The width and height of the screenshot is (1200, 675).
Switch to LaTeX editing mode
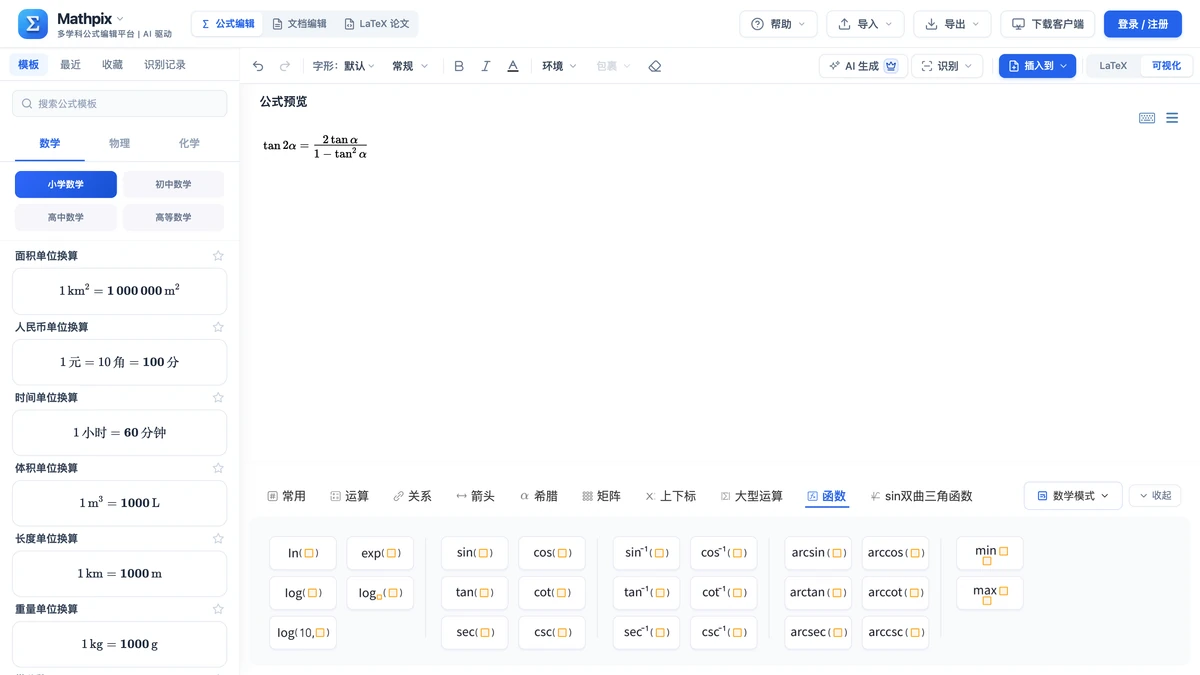pos(1113,66)
